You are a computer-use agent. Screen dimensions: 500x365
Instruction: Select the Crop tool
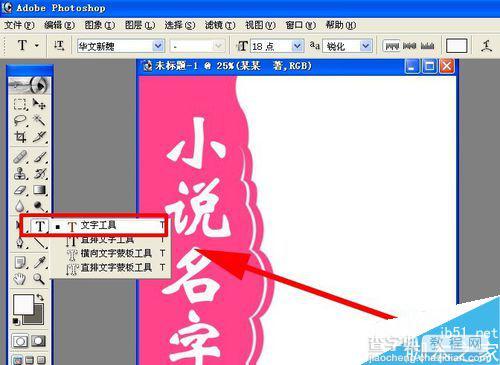(20, 137)
